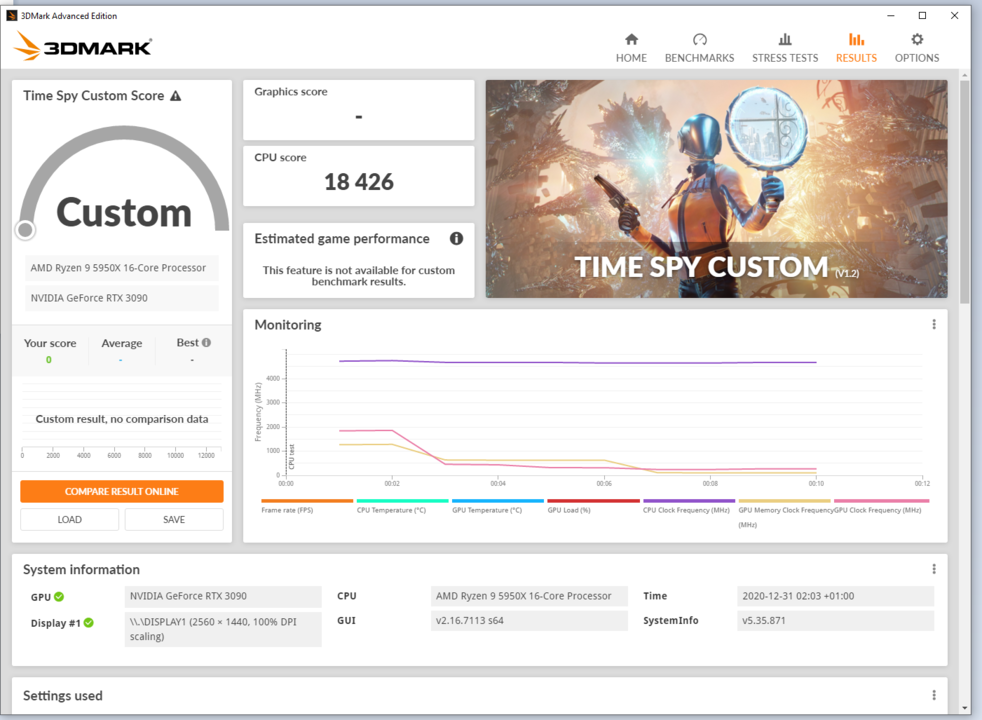Click the Your score value 0
Viewport: 982px width, 720px height.
49,359
